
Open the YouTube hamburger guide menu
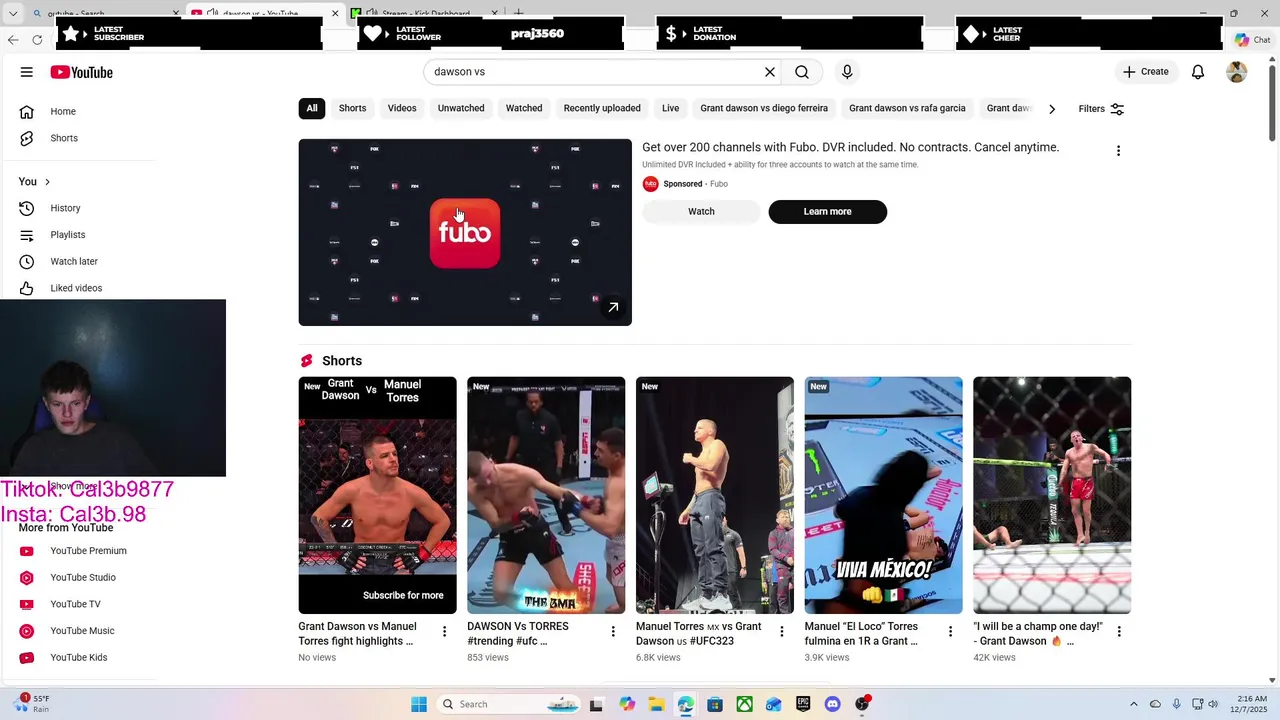[x=27, y=72]
